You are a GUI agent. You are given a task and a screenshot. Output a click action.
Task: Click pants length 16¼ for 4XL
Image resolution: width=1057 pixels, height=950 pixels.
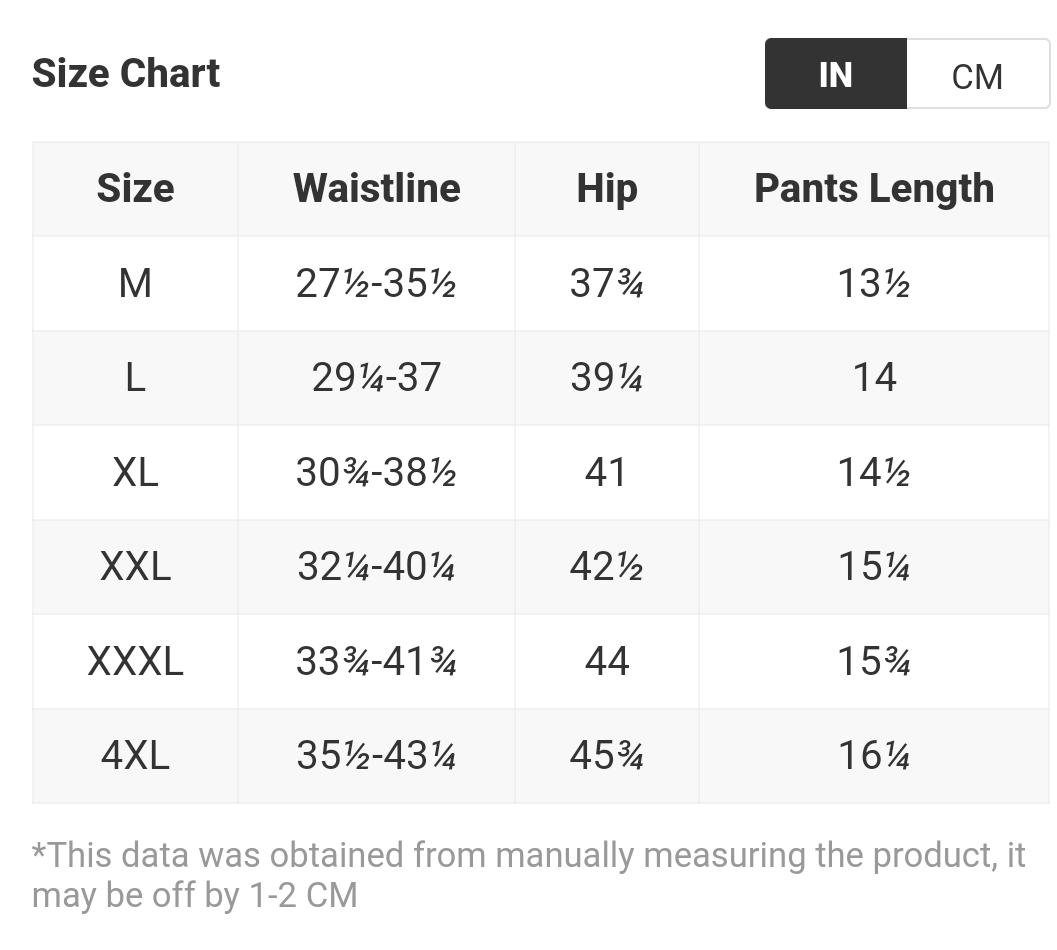click(873, 755)
